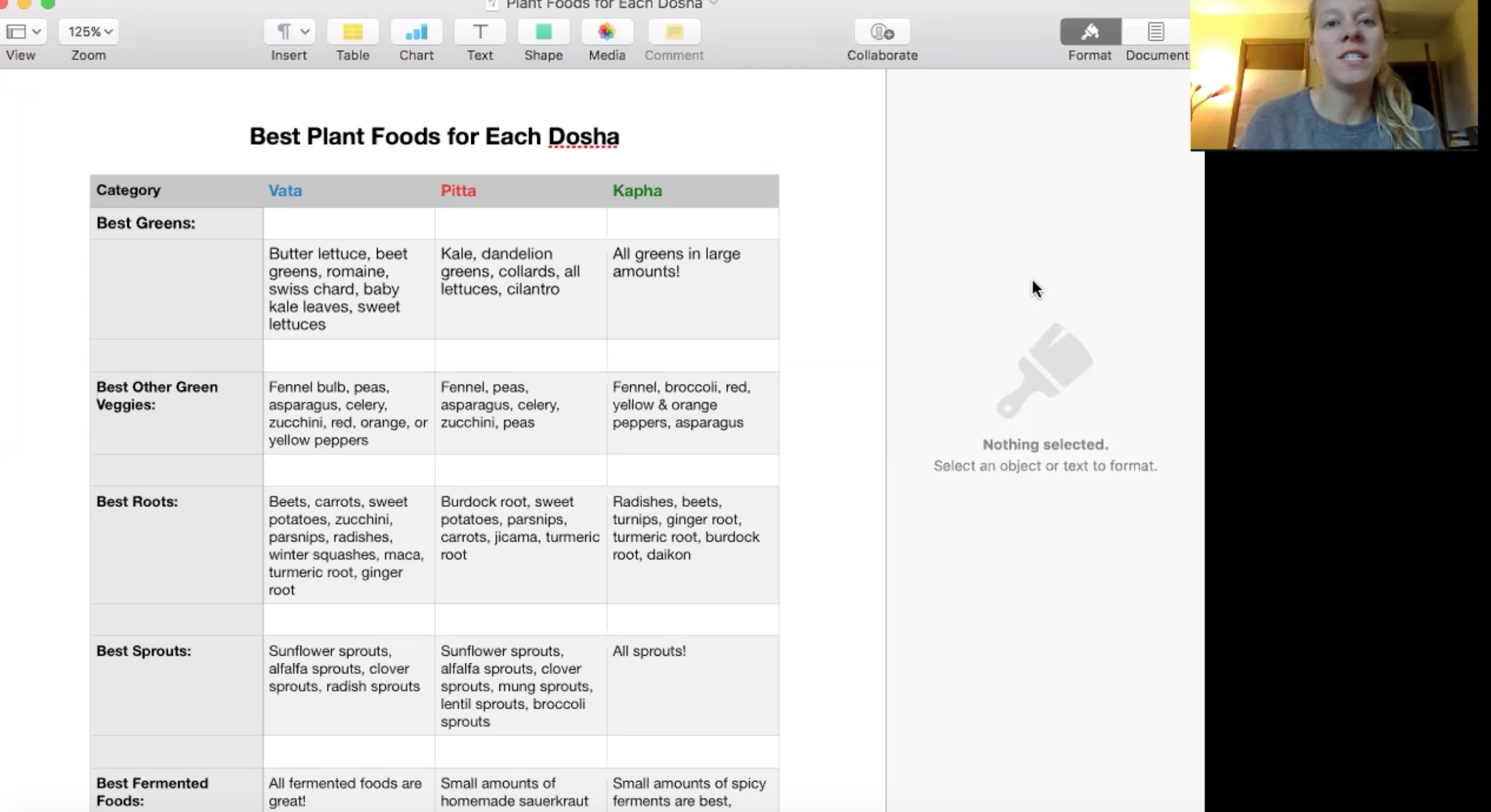Open the Media browser icon

click(x=606, y=32)
